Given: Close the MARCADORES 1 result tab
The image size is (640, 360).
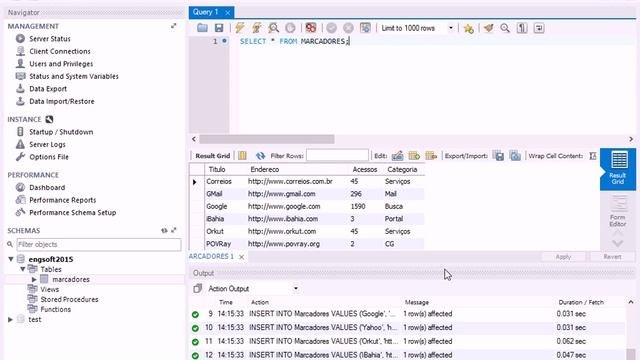Looking at the screenshot, I should (x=242, y=257).
